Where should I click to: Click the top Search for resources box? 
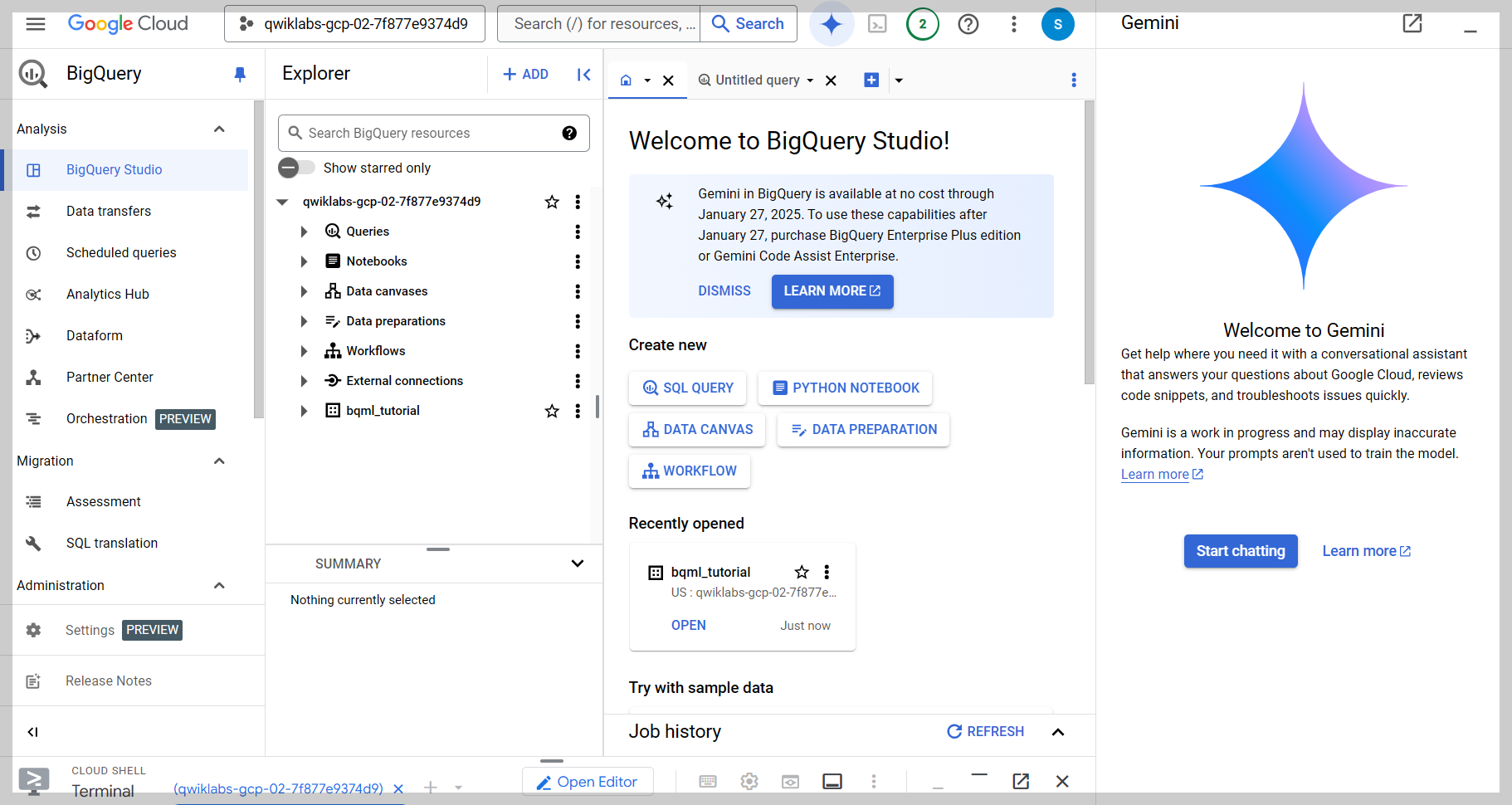pyautogui.click(x=599, y=24)
